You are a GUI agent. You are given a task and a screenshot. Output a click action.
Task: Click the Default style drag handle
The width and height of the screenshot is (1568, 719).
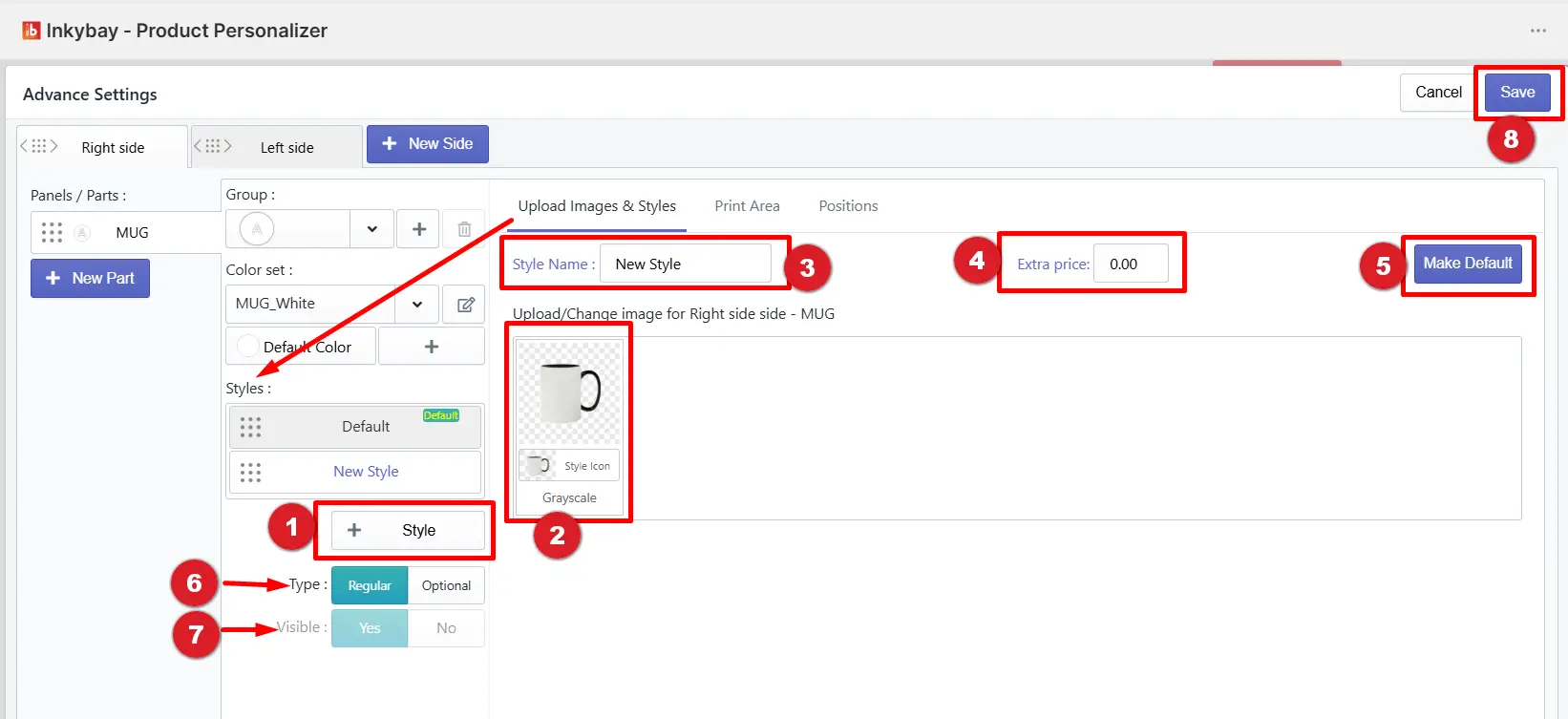point(250,427)
